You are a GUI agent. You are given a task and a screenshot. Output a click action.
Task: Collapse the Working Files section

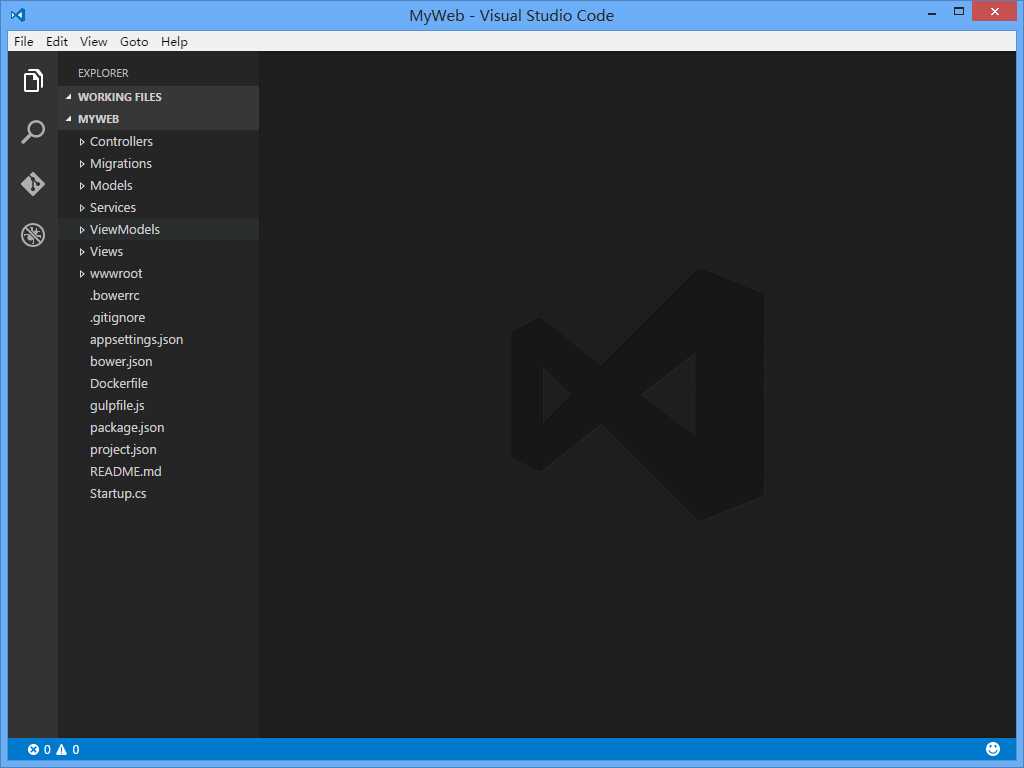(x=69, y=97)
